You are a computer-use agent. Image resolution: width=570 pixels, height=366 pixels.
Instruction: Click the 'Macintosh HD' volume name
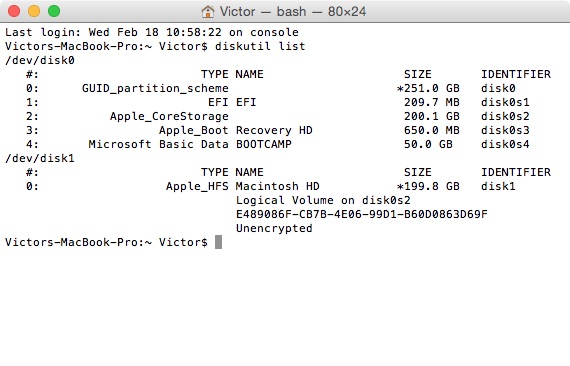[277, 186]
